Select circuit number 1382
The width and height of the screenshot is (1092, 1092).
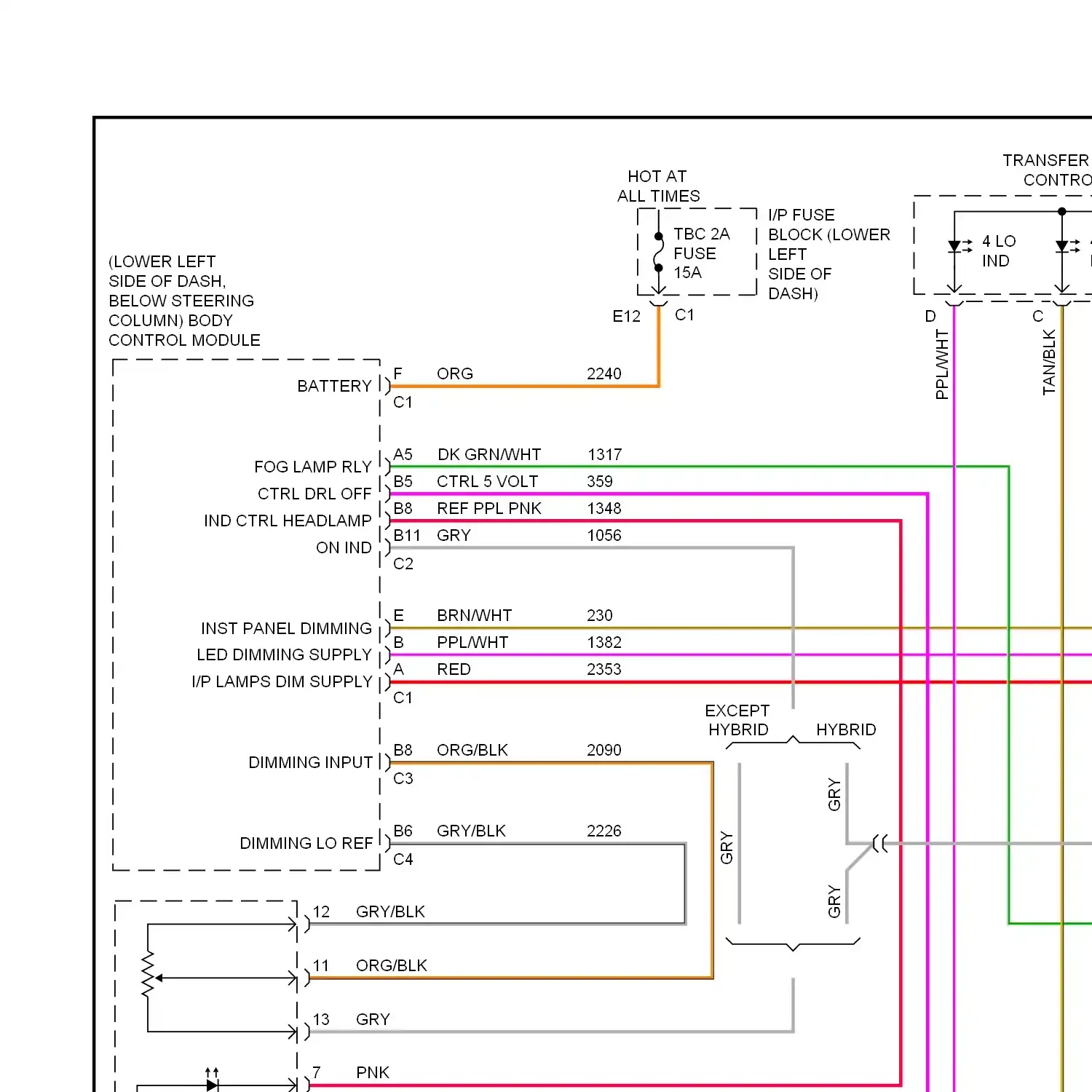[604, 642]
